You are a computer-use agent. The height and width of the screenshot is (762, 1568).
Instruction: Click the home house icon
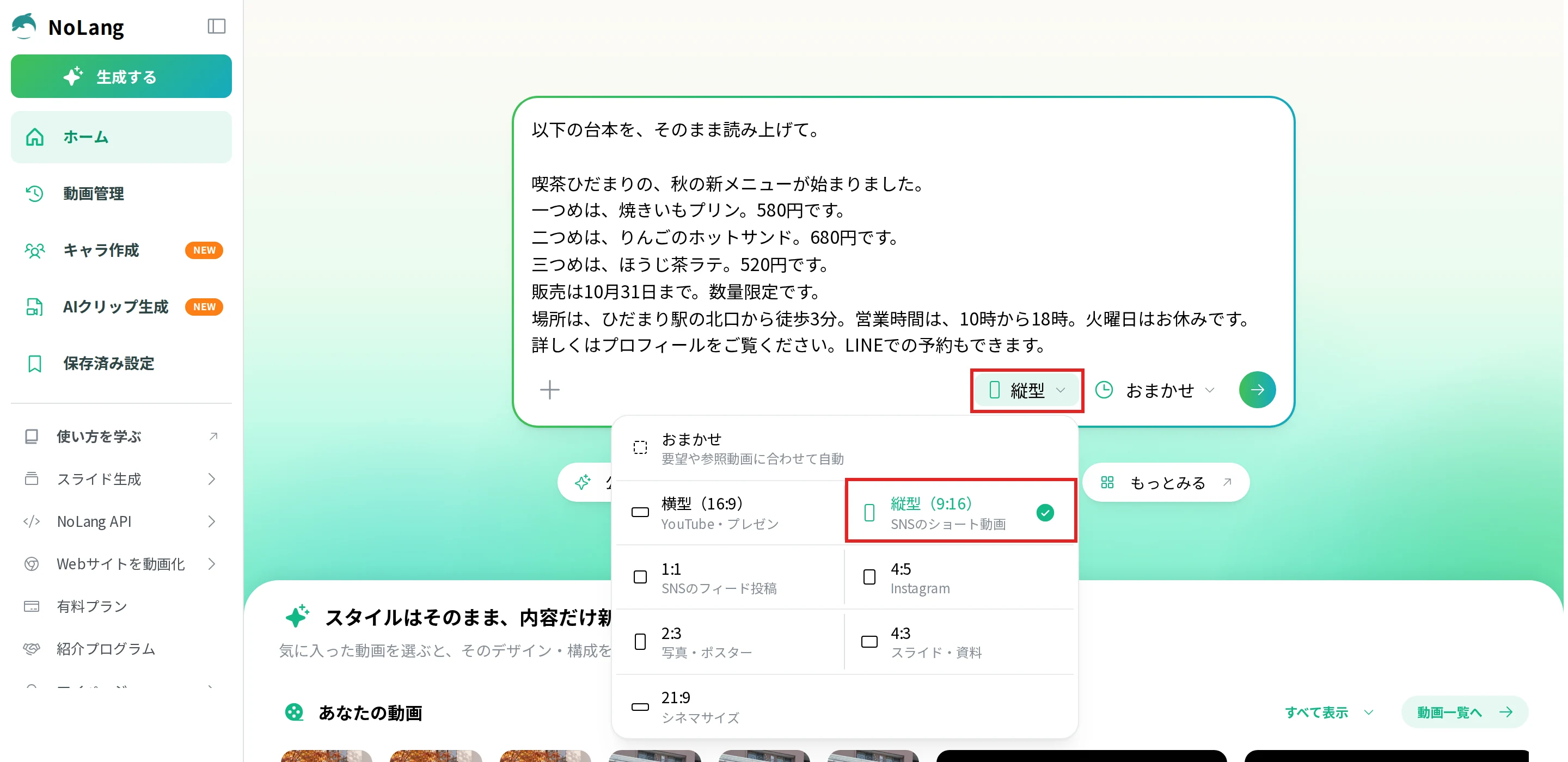(35, 137)
